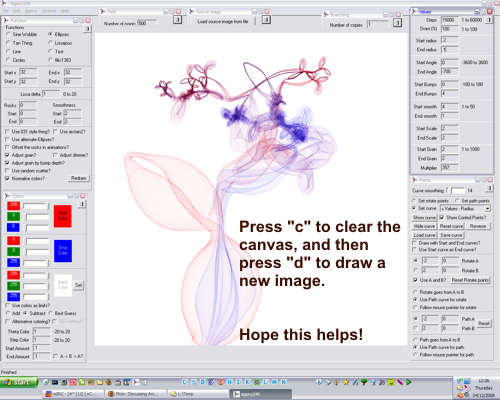Click Load source image from file

pos(223,21)
